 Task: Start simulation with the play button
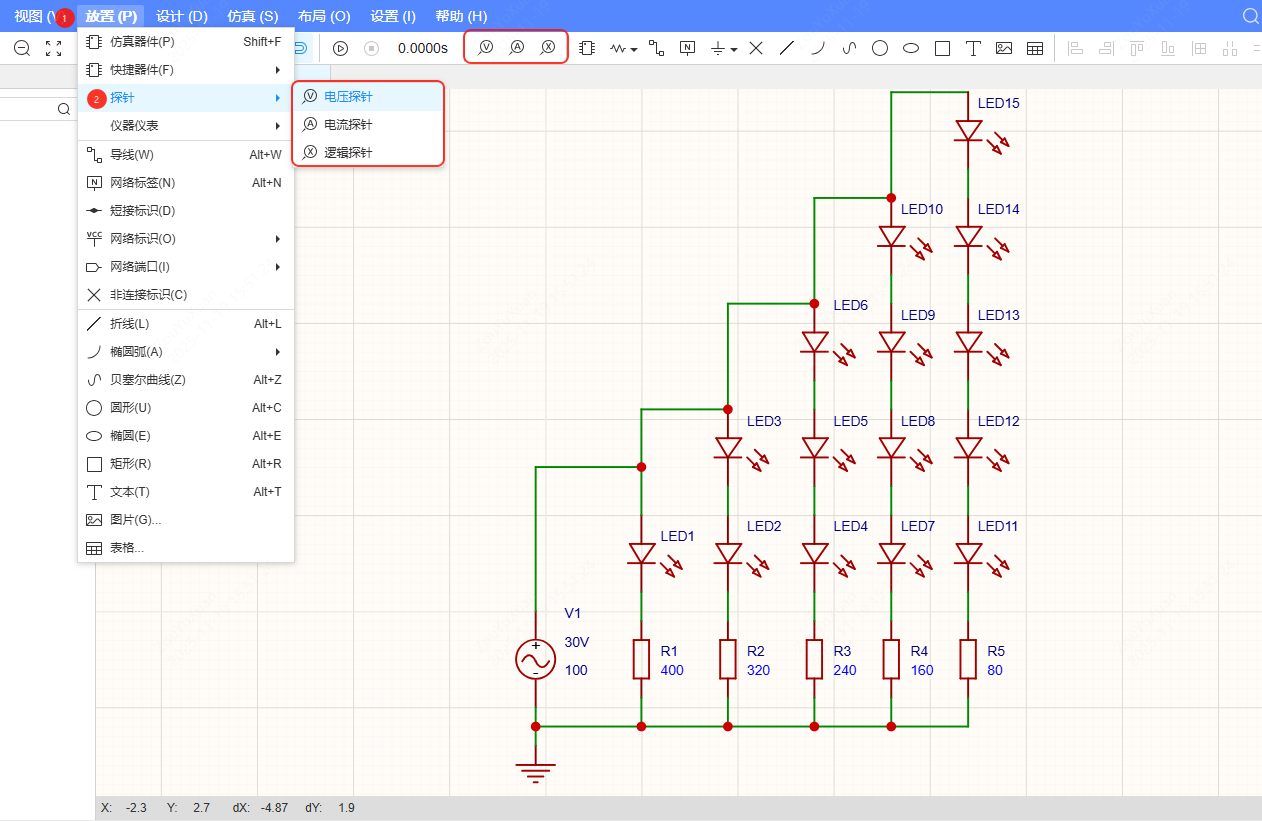(340, 48)
